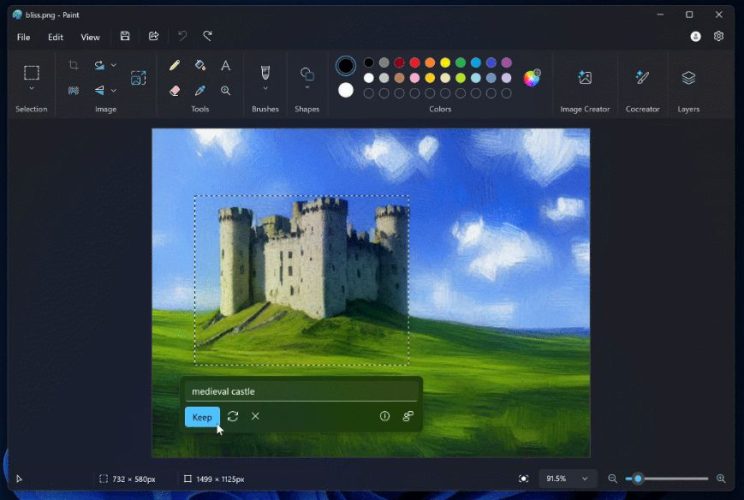This screenshot has width=744, height=500.
Task: Pick the orange color swatch
Action: point(430,63)
